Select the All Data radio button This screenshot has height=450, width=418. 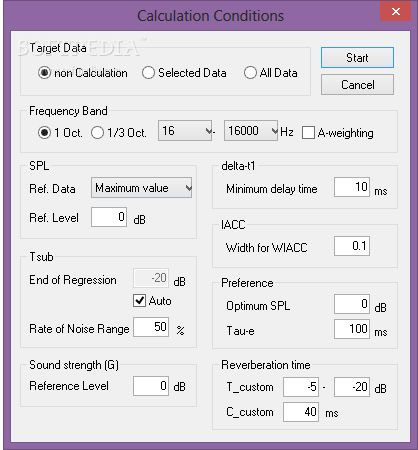coord(270,73)
